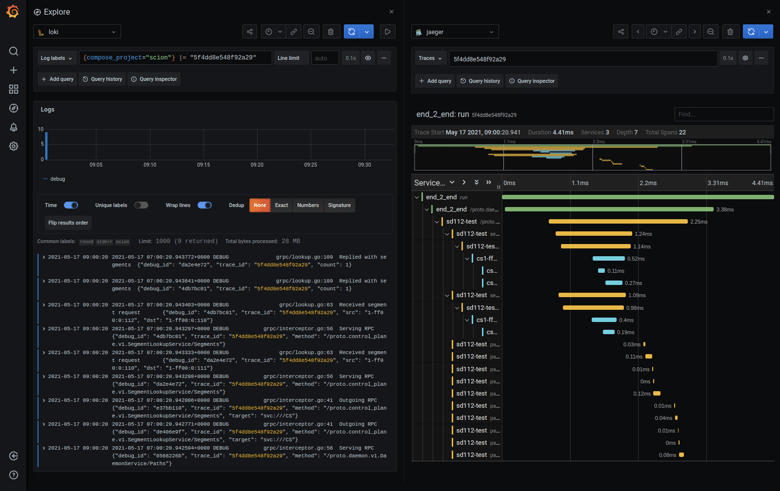The height and width of the screenshot is (491, 780).
Task: Click the share icon in jaeger pane toolbar
Action: tap(621, 32)
